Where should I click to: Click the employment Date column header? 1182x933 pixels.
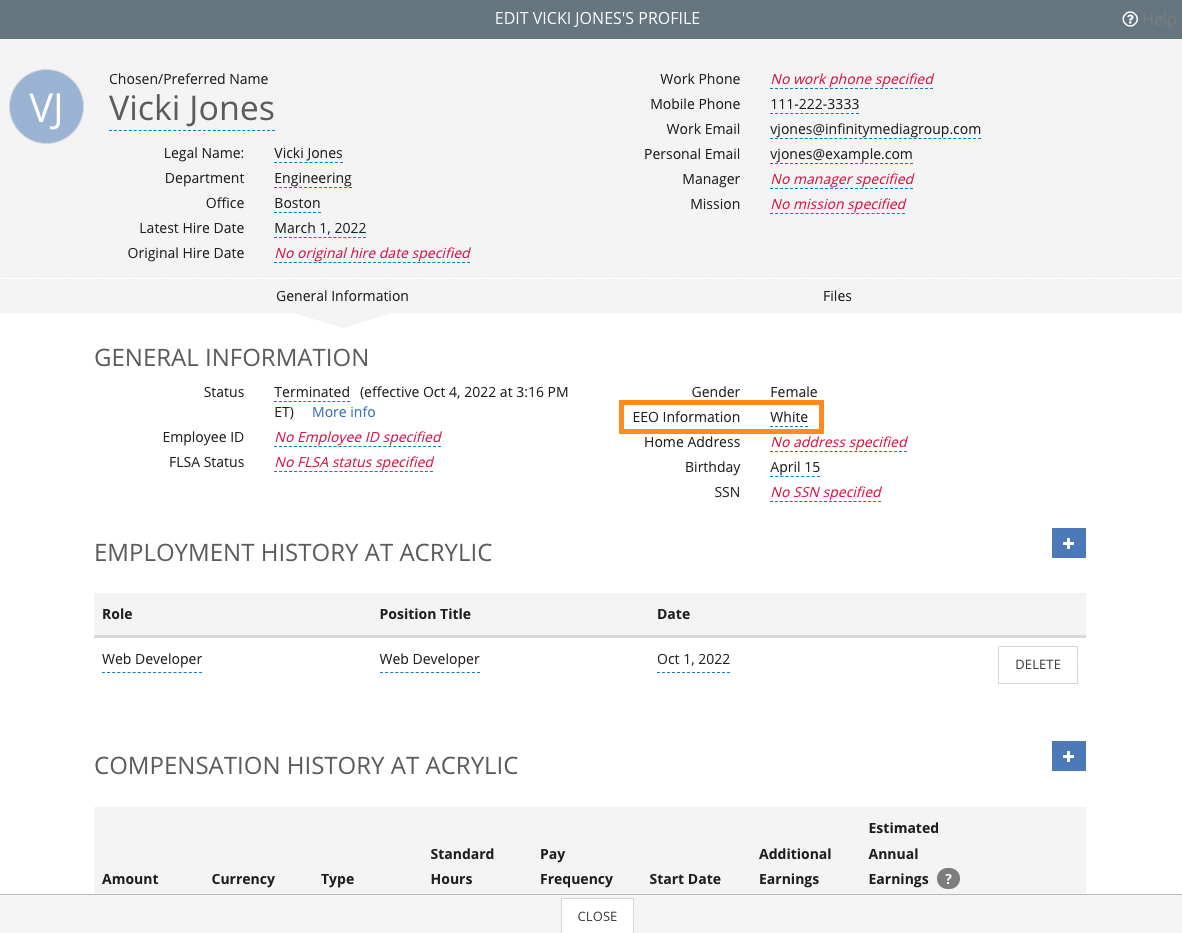(673, 614)
